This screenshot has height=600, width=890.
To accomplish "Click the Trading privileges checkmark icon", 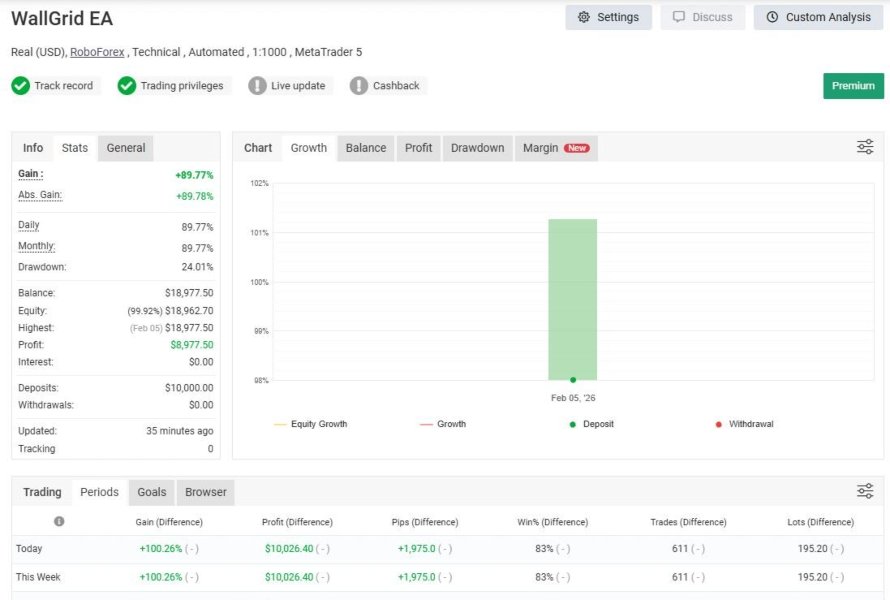I will 127,86.
